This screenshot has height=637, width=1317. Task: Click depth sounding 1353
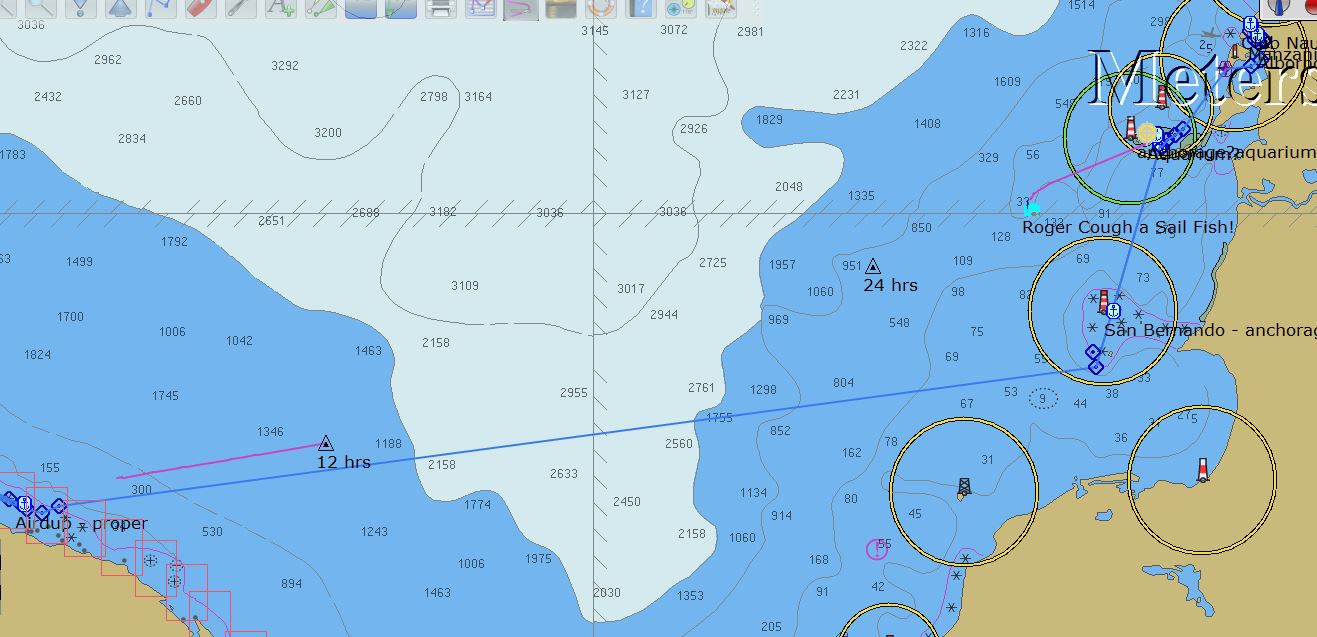tap(691, 596)
